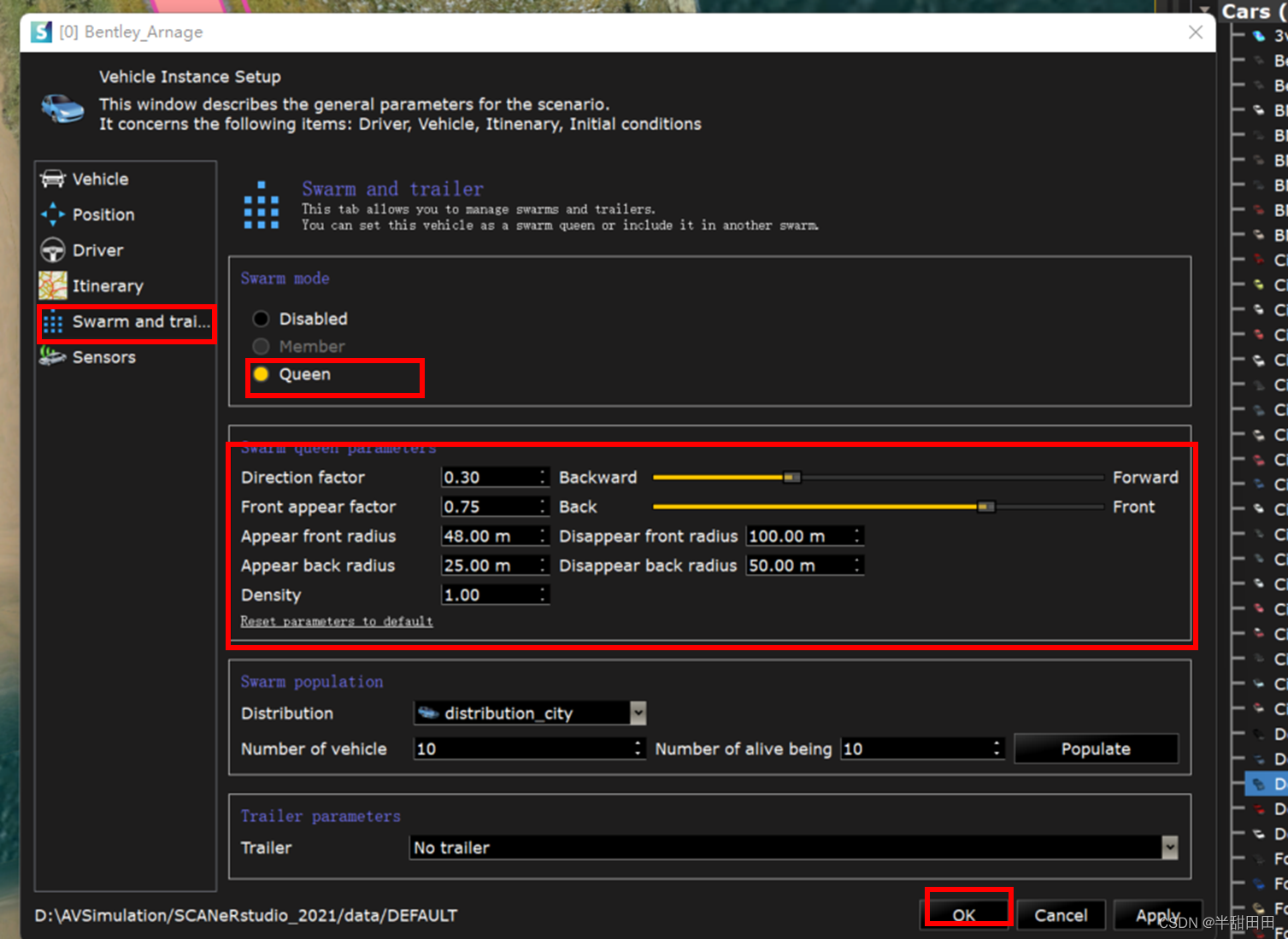Click the Backward label beside the direction slider
Image resolution: width=1288 pixels, height=939 pixels.
pos(598,478)
